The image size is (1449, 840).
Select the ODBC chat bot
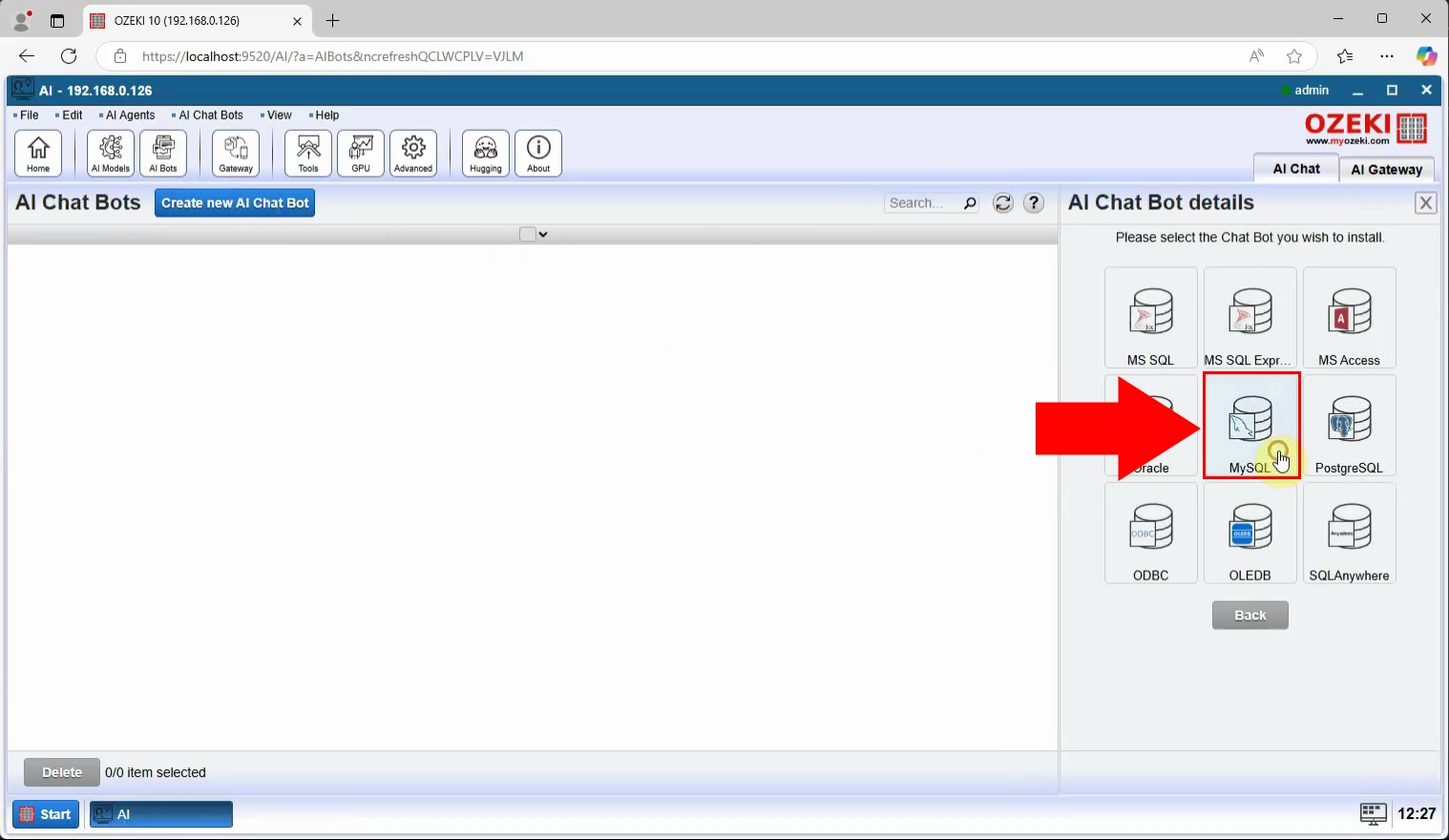(x=1151, y=534)
